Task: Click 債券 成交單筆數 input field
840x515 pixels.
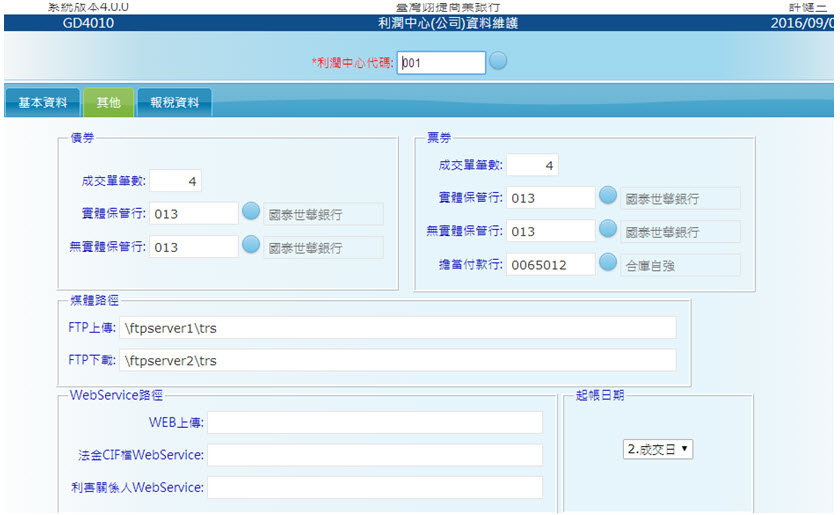Action: pyautogui.click(x=176, y=181)
